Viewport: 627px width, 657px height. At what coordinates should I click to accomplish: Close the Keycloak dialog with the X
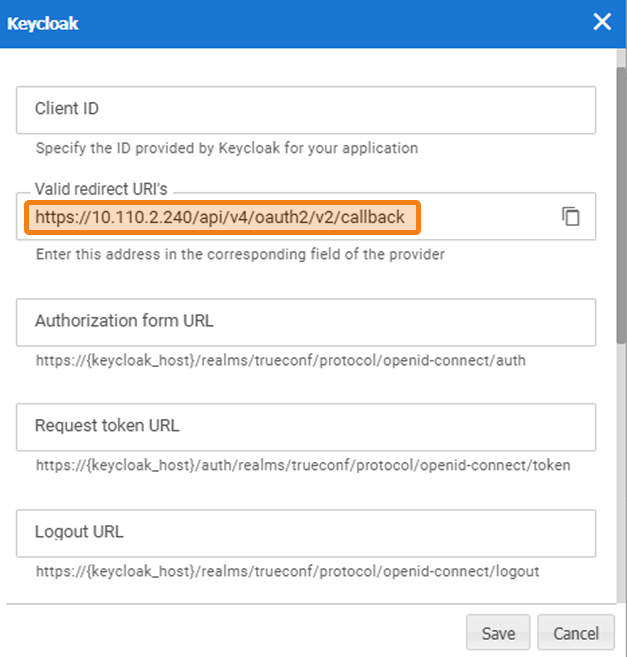point(602,22)
